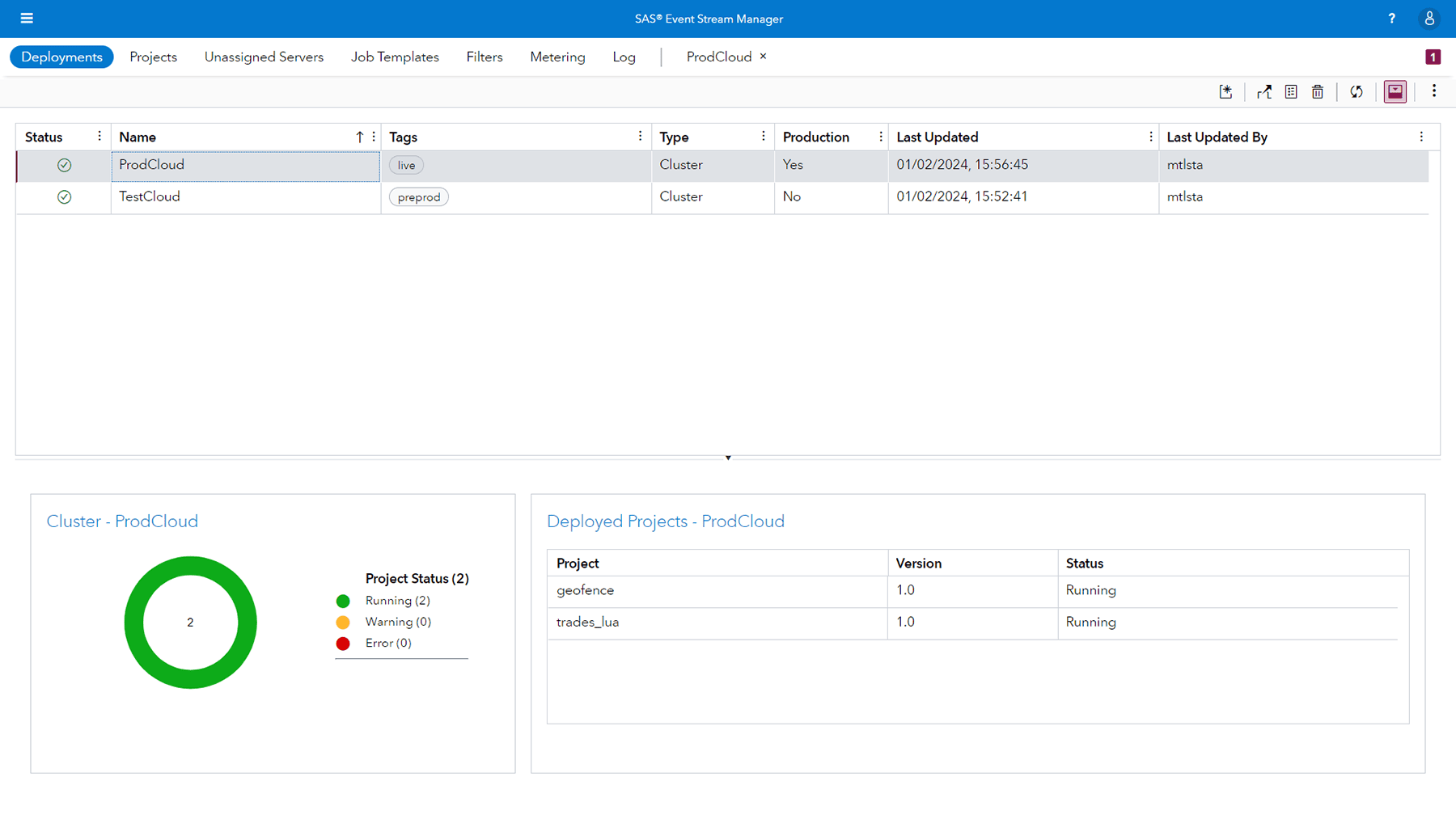Click the open deployment arrow icon

point(1264,91)
